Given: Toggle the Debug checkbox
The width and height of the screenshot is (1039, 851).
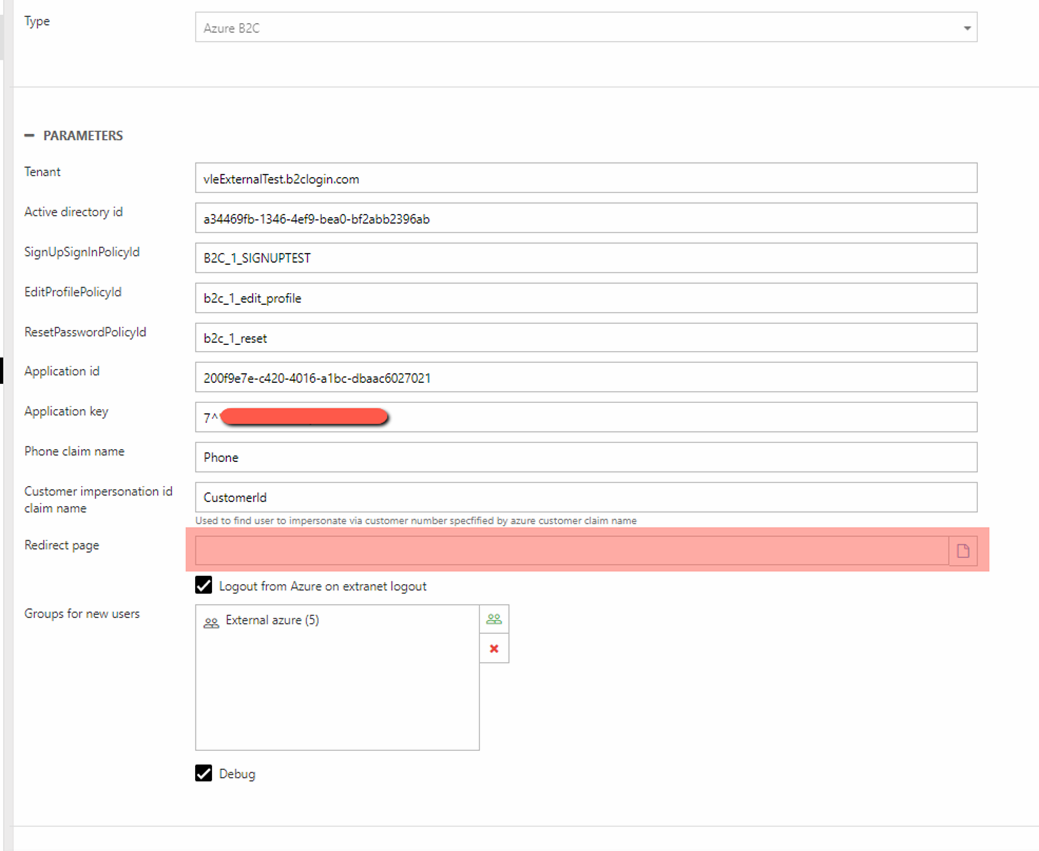Looking at the screenshot, I should tap(204, 773).
